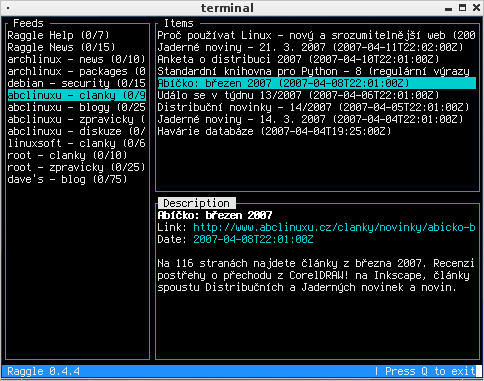484x381 pixels.
Task: Select the linuxsoft - clanky feed
Action: coord(76,143)
